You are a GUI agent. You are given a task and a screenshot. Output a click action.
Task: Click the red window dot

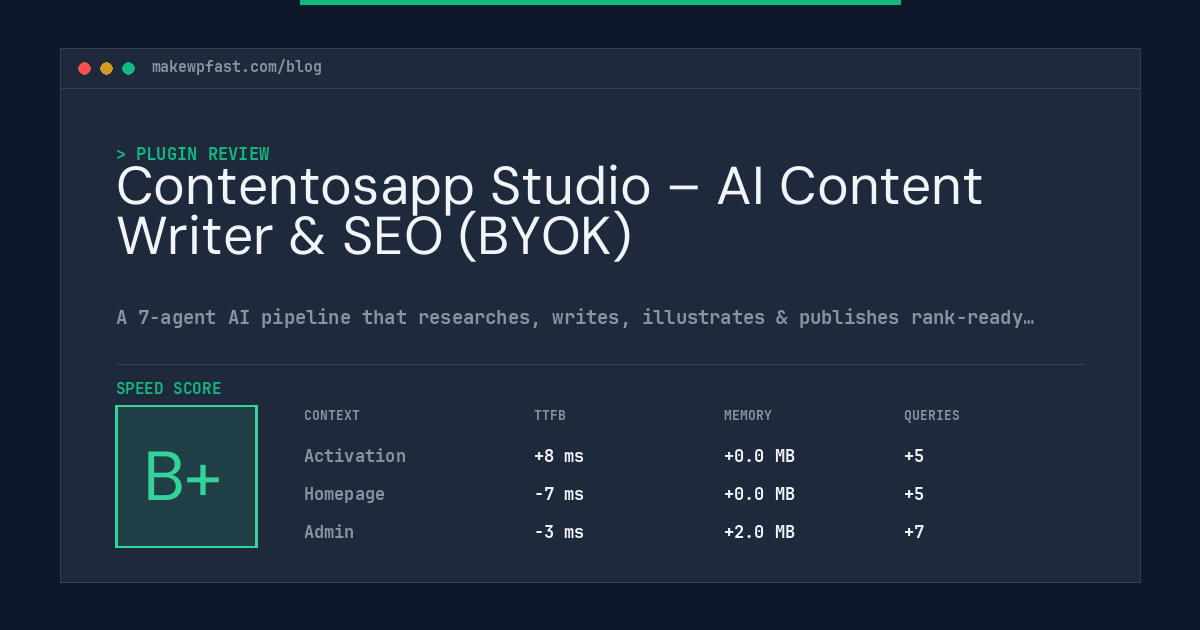coord(84,68)
